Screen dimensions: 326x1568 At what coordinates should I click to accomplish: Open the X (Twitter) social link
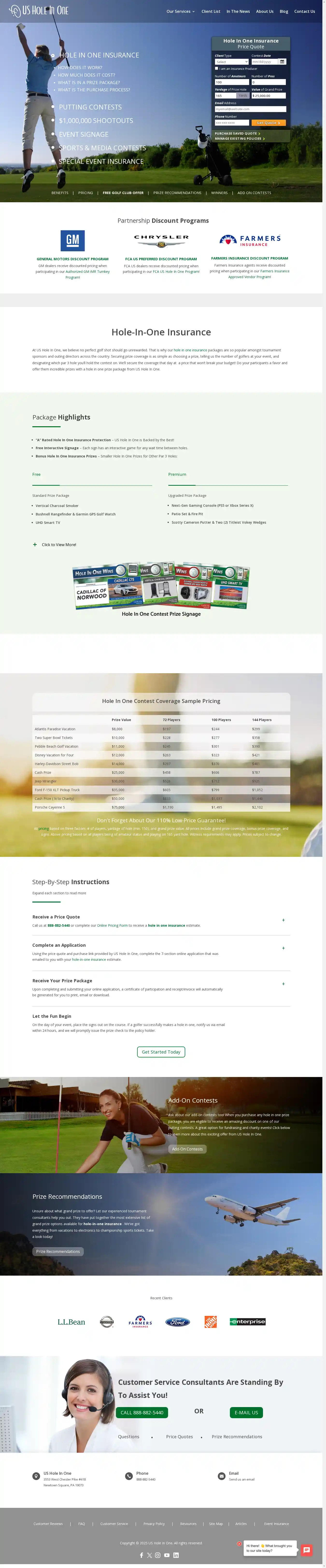(x=150, y=1555)
